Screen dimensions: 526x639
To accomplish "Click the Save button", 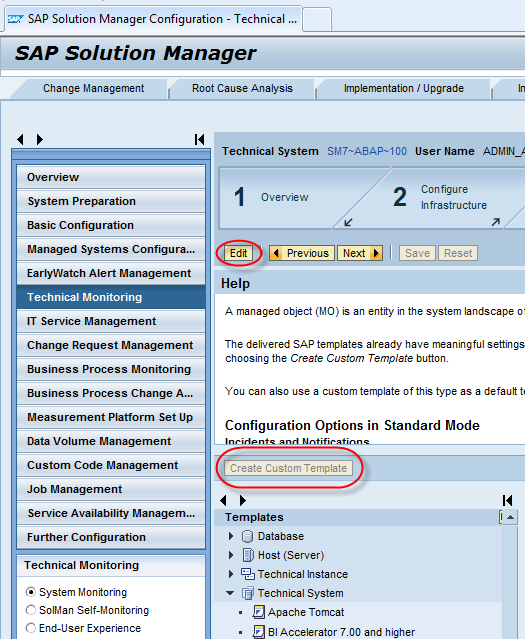I will click(417, 253).
